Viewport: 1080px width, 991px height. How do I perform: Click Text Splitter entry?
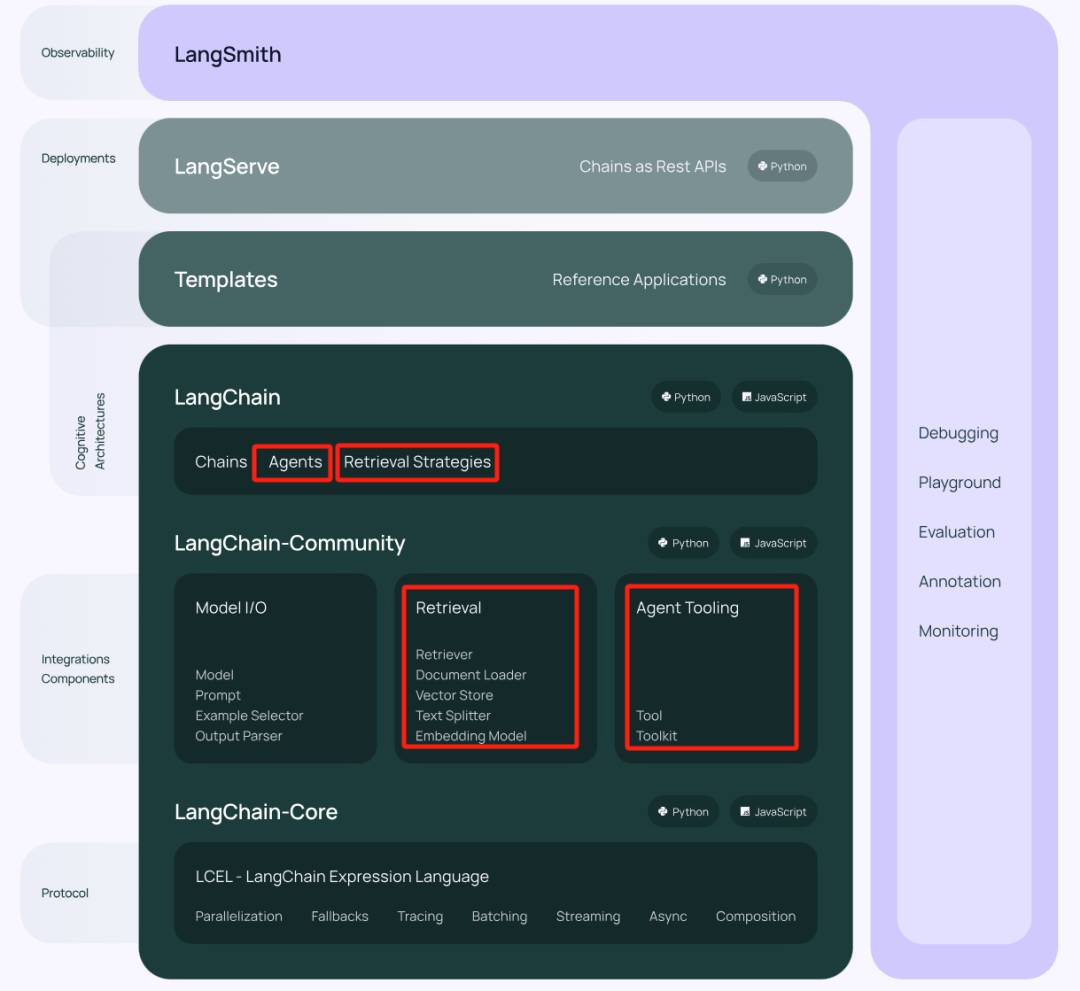[453, 716]
